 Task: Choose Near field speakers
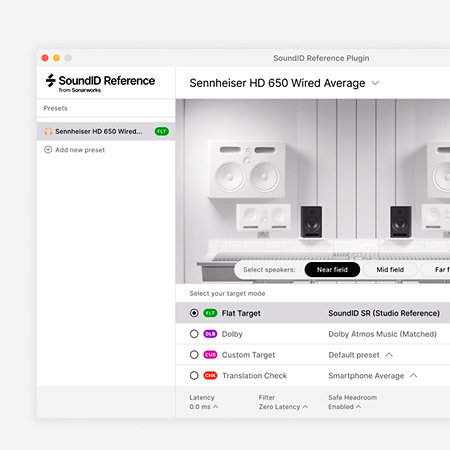pos(332,269)
